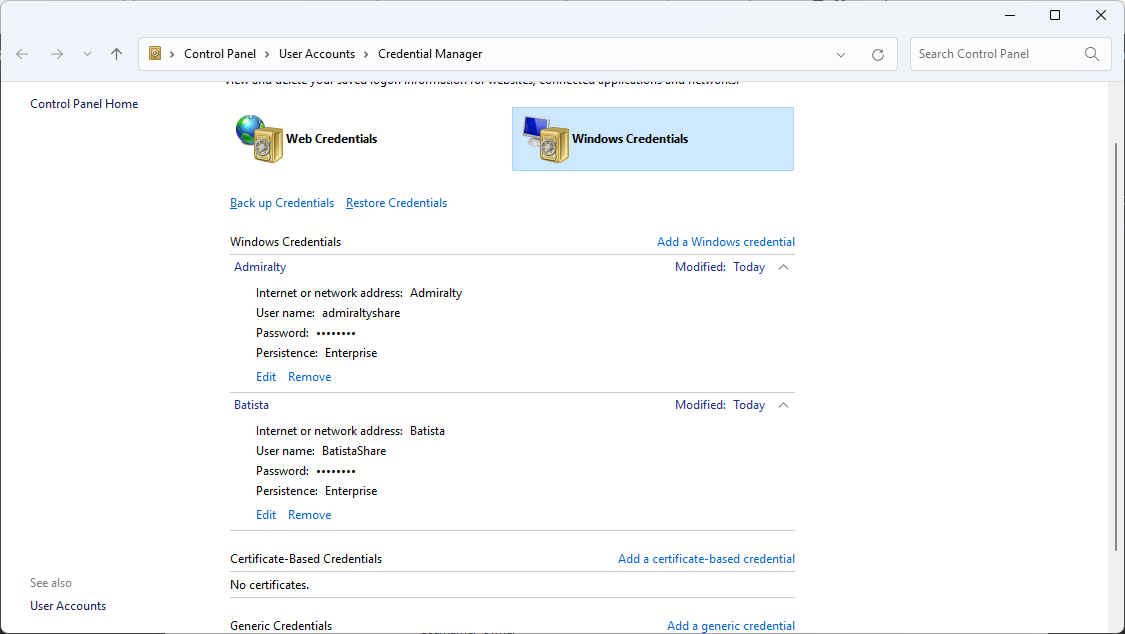This screenshot has width=1125, height=634.
Task: Collapse the Admiralty credential entry
Action: [x=783, y=267]
